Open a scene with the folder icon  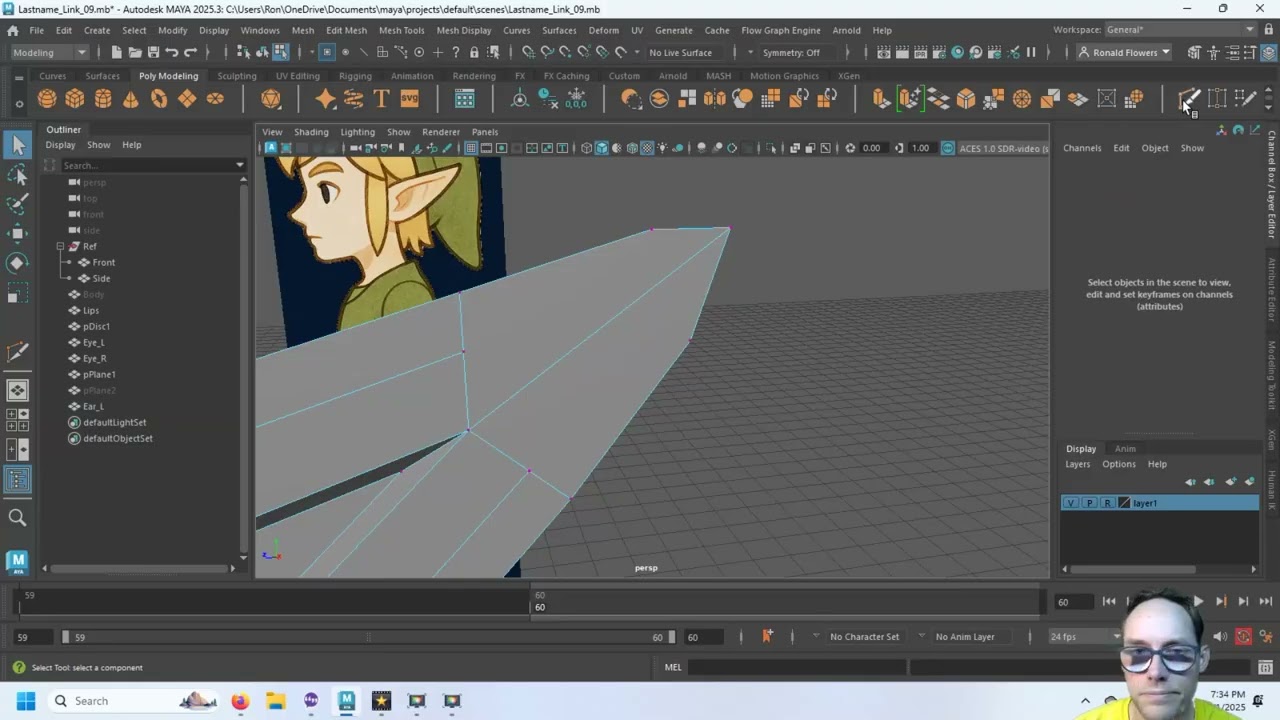pyautogui.click(x=135, y=52)
